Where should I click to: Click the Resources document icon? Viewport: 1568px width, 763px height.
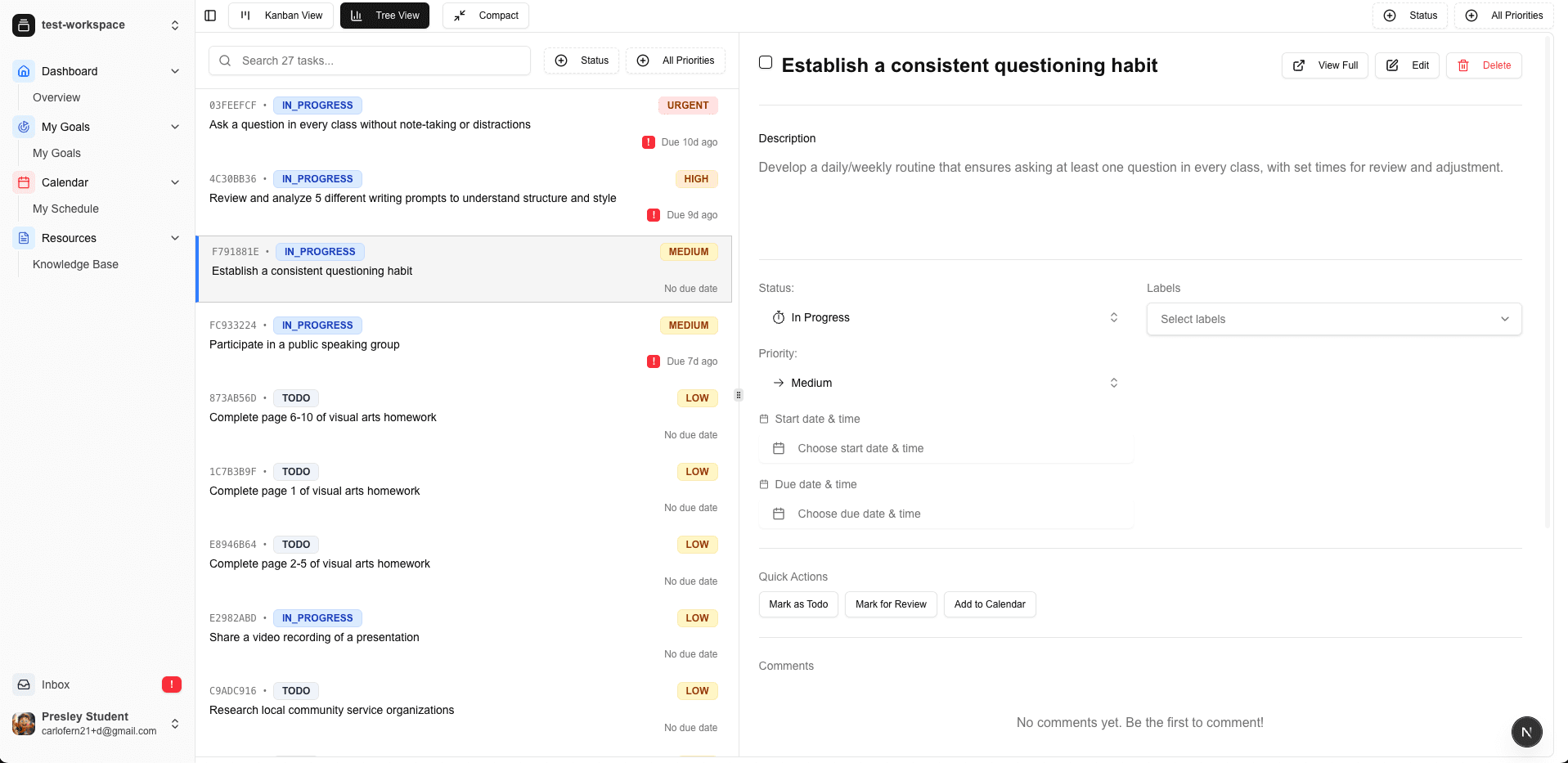coord(25,238)
